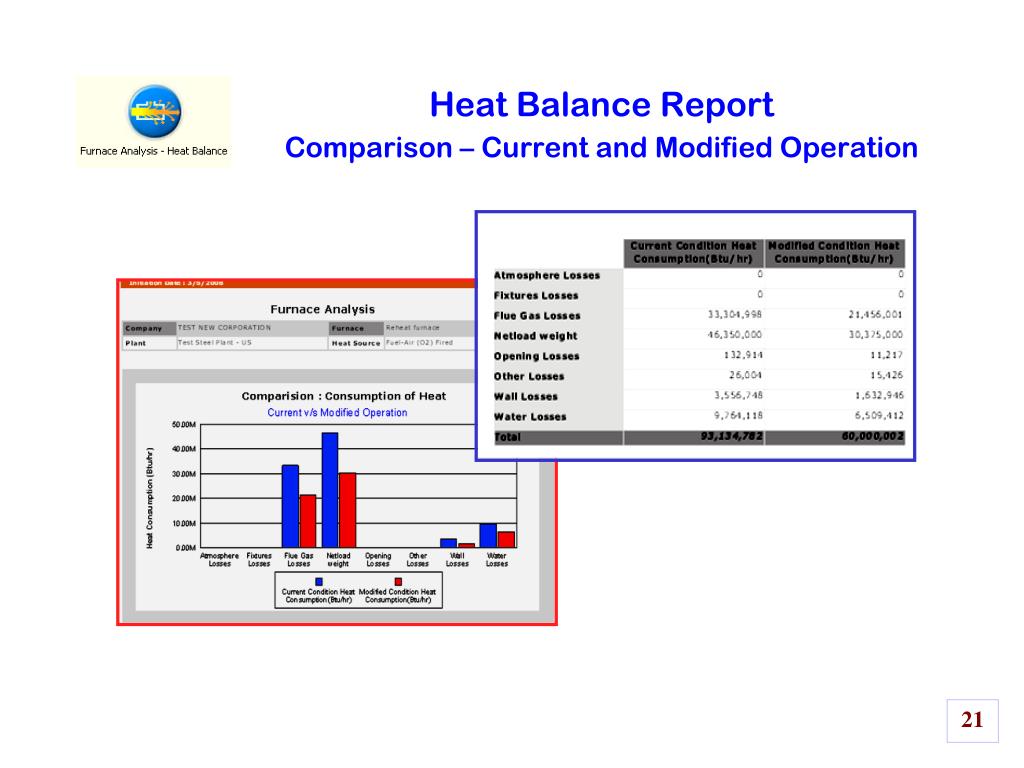Select the red Flue Gas Losses bar
This screenshot has width=1024, height=768.
pos(308,521)
